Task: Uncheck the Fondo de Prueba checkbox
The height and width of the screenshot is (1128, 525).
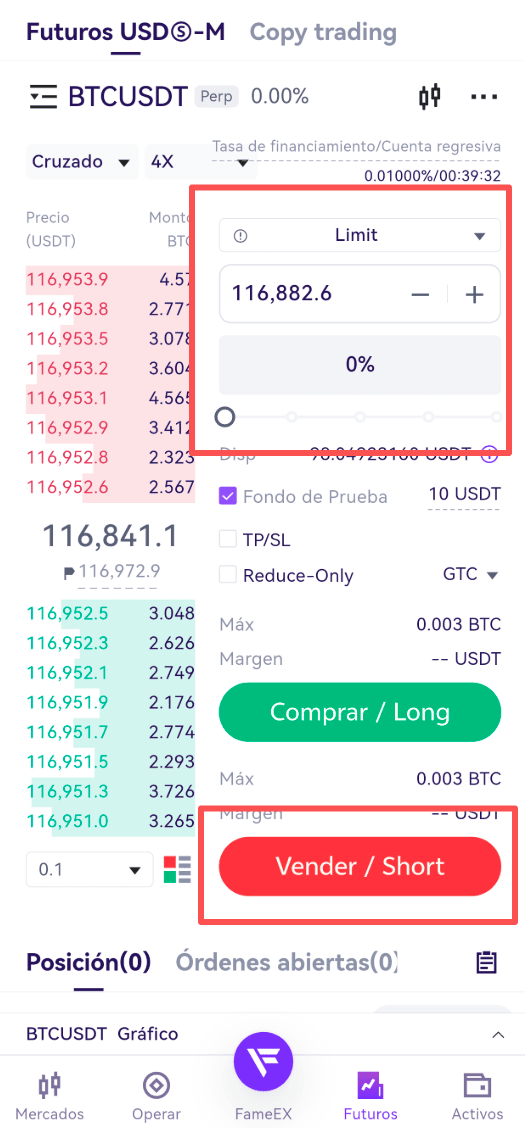Action: pyautogui.click(x=228, y=496)
